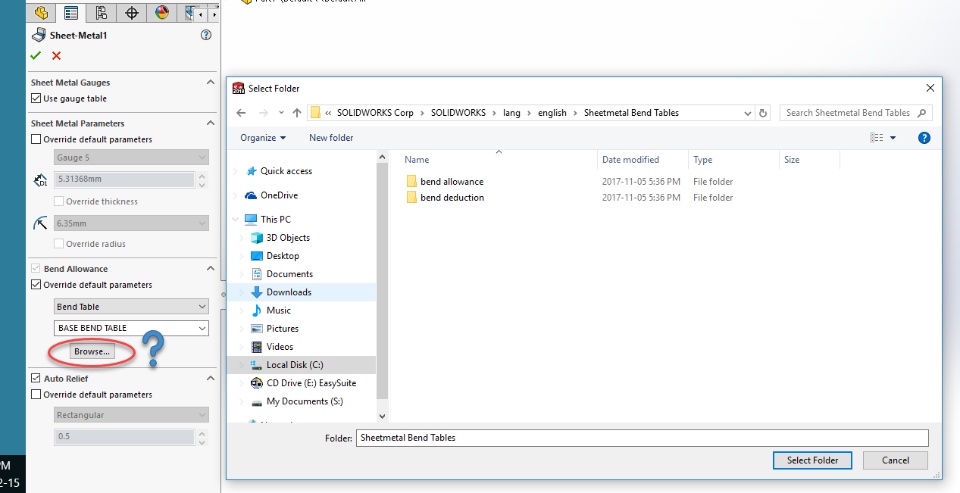This screenshot has height=493, width=960.
Task: Toggle Override default parameters under Auto Relief
Action: [x=36, y=395]
